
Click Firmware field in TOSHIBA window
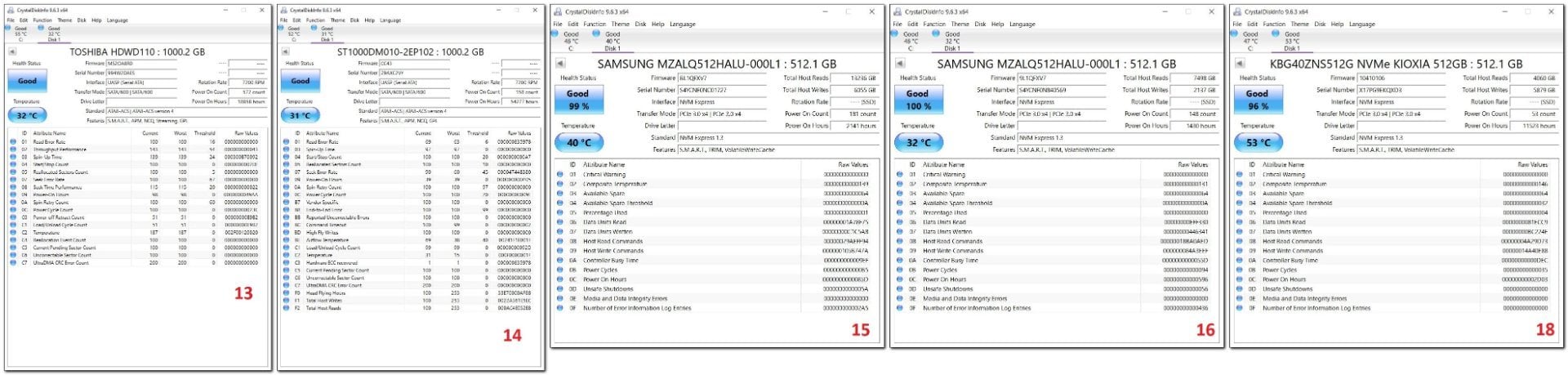[x=142, y=63]
